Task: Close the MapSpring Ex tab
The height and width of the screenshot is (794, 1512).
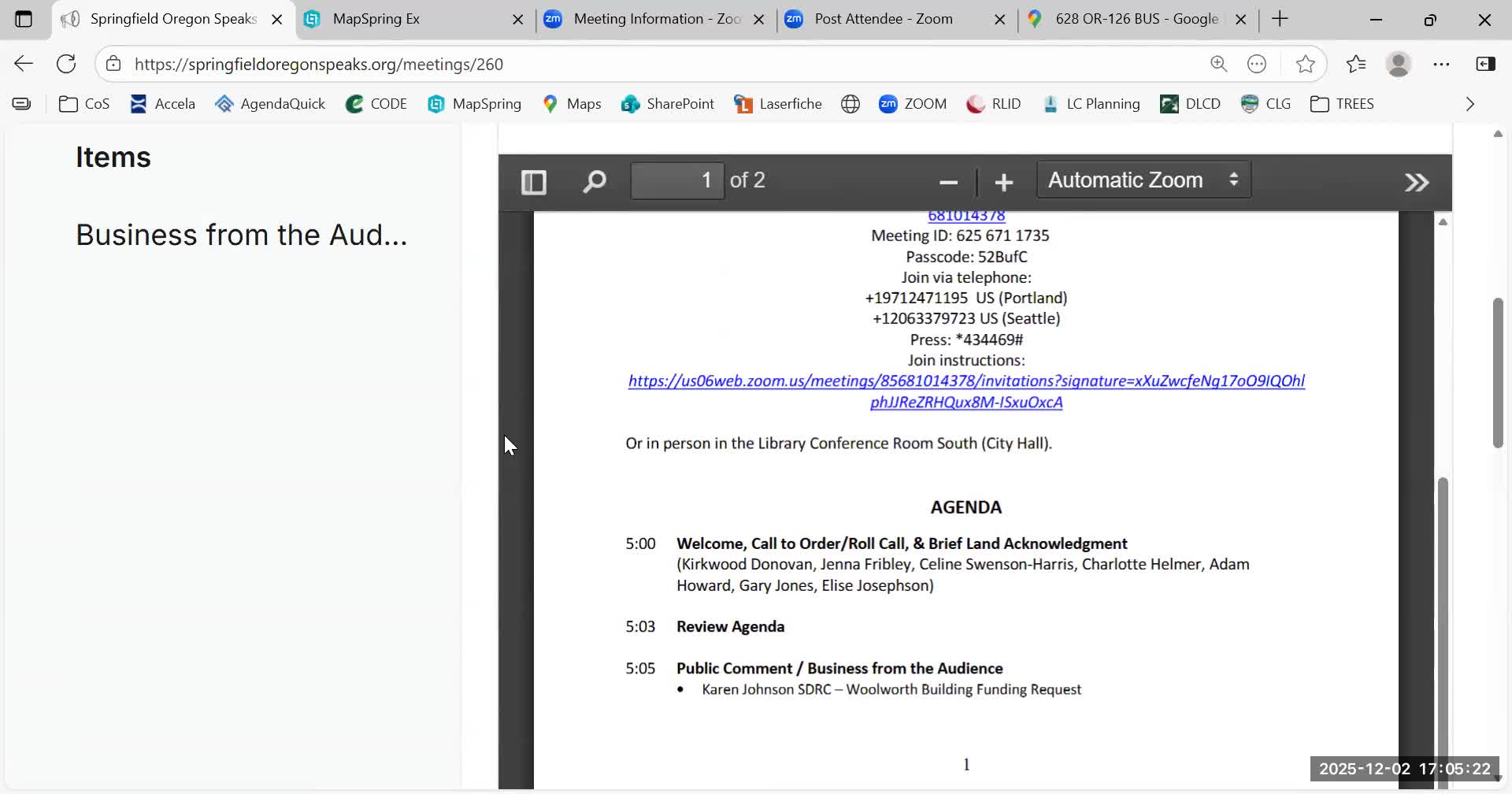Action: tap(518, 19)
